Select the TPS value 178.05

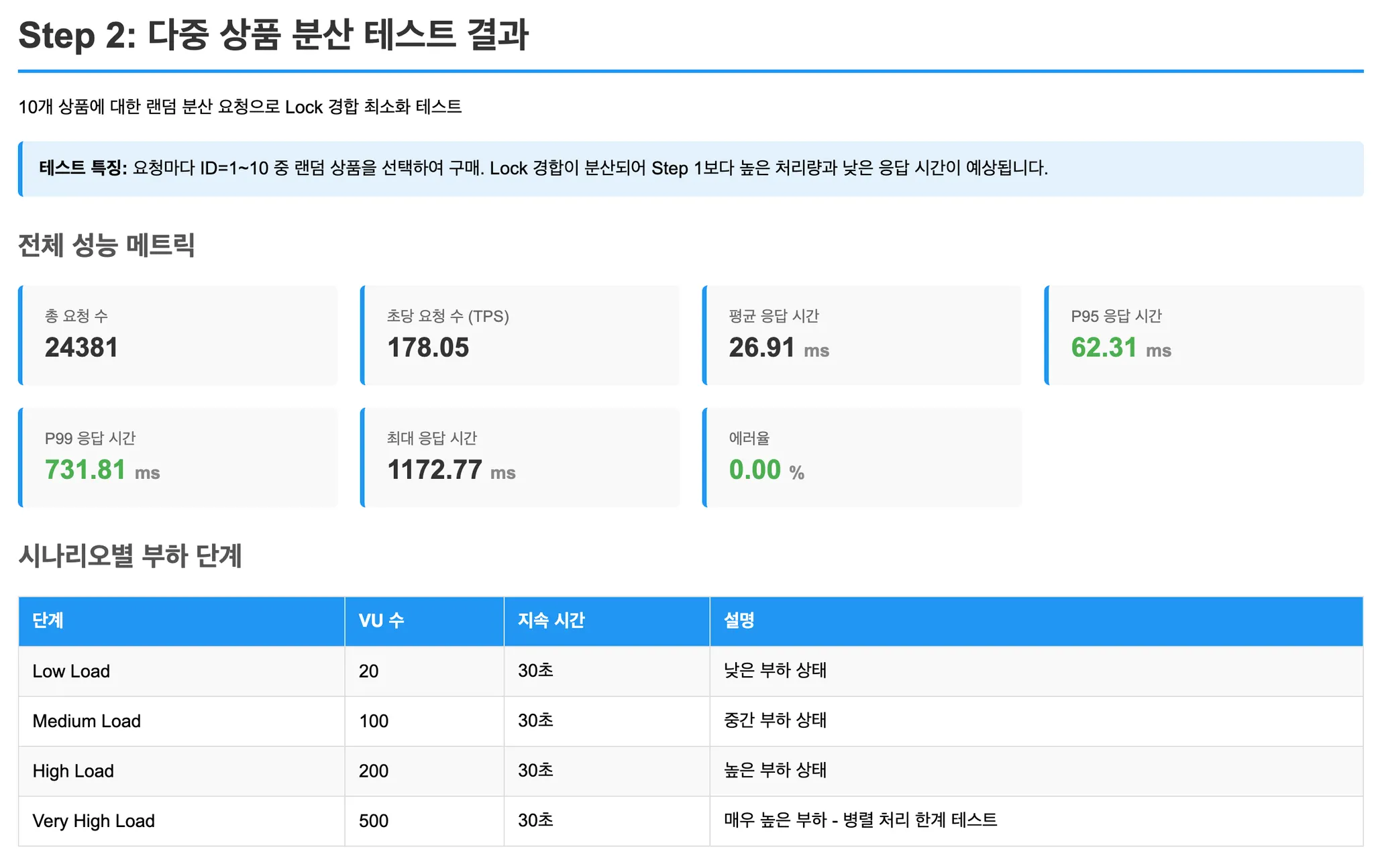pos(428,347)
